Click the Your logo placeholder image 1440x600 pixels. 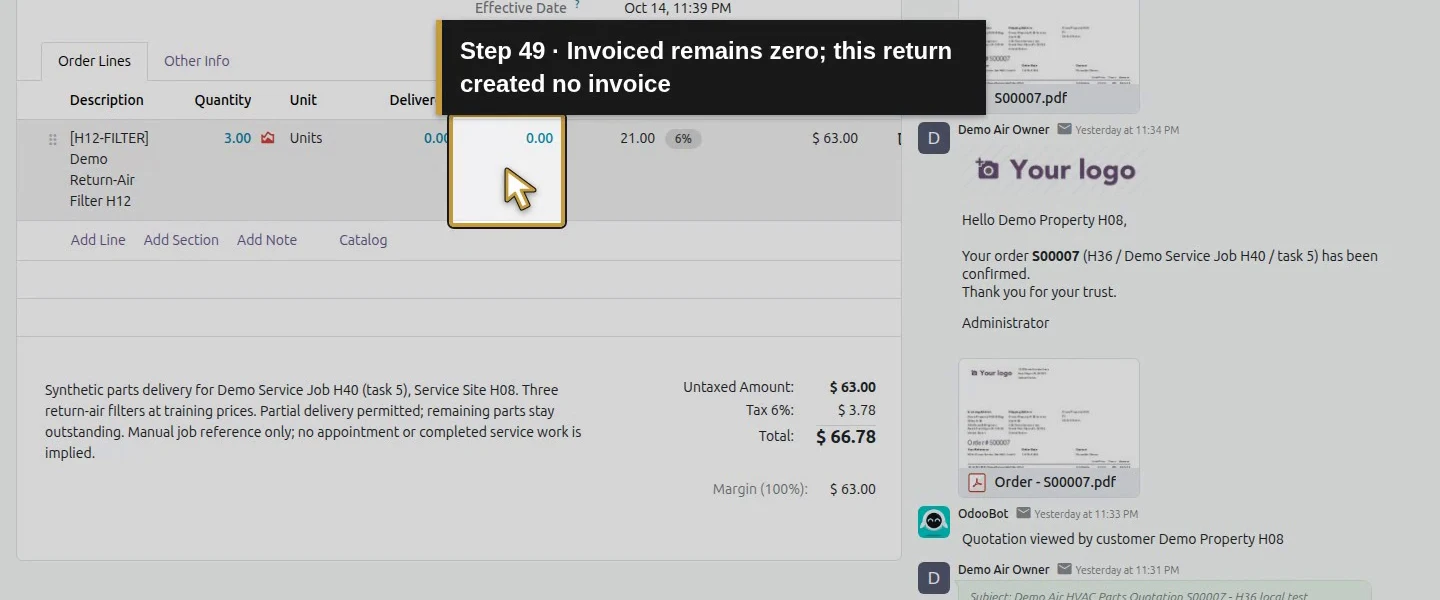tap(1056, 170)
